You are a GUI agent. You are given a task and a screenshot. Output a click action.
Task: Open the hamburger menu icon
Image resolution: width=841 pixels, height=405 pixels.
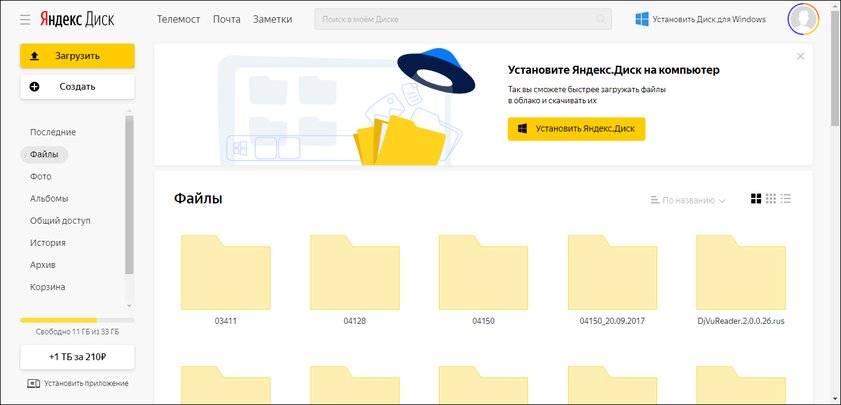coord(25,20)
